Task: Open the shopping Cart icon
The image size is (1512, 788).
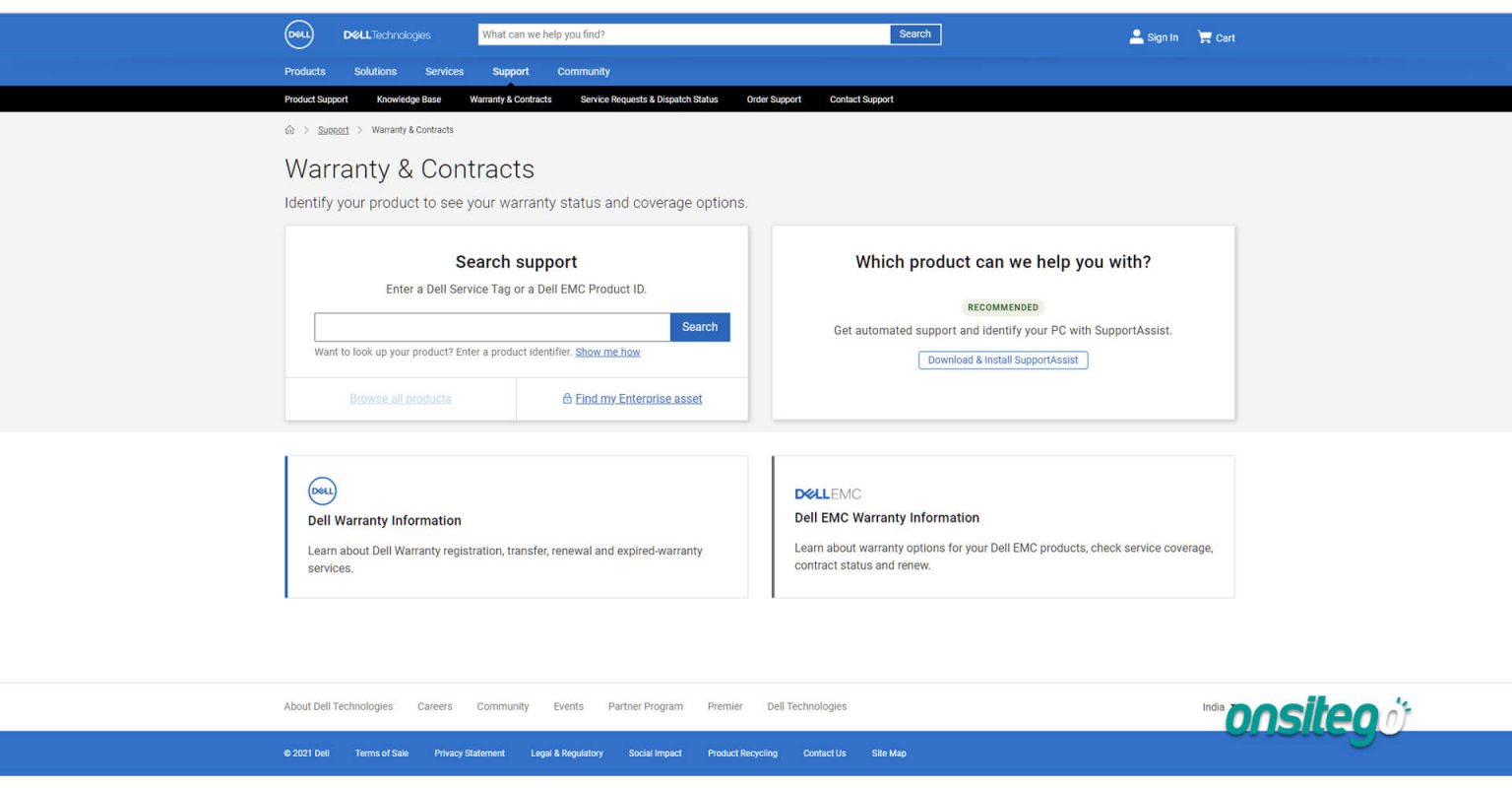Action: [1204, 36]
